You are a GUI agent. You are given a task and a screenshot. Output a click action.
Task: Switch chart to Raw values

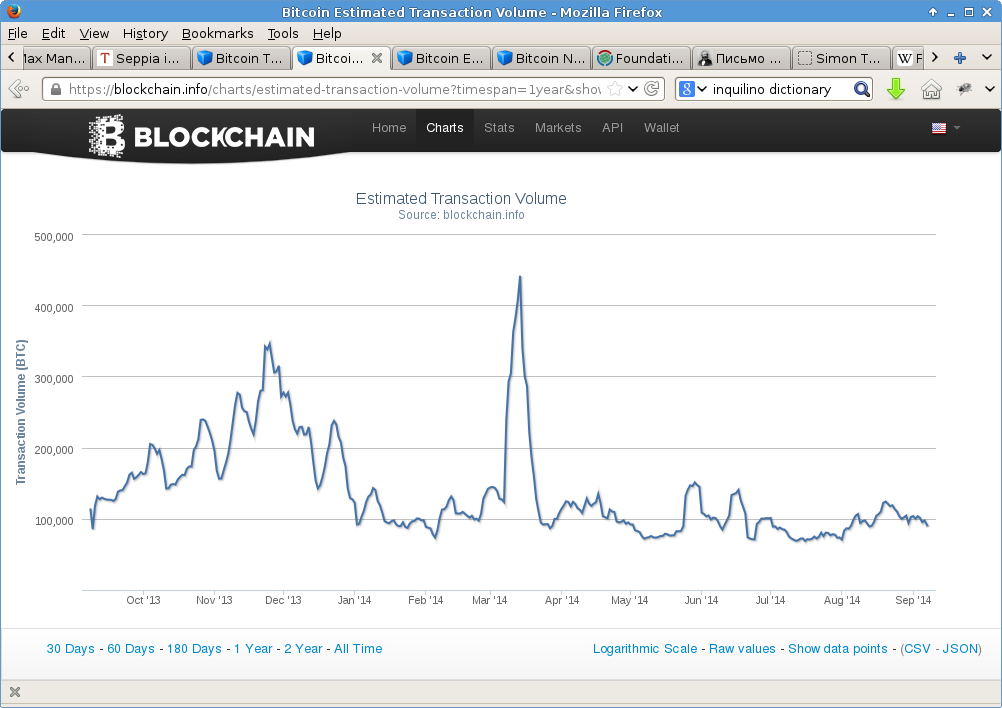[742, 649]
